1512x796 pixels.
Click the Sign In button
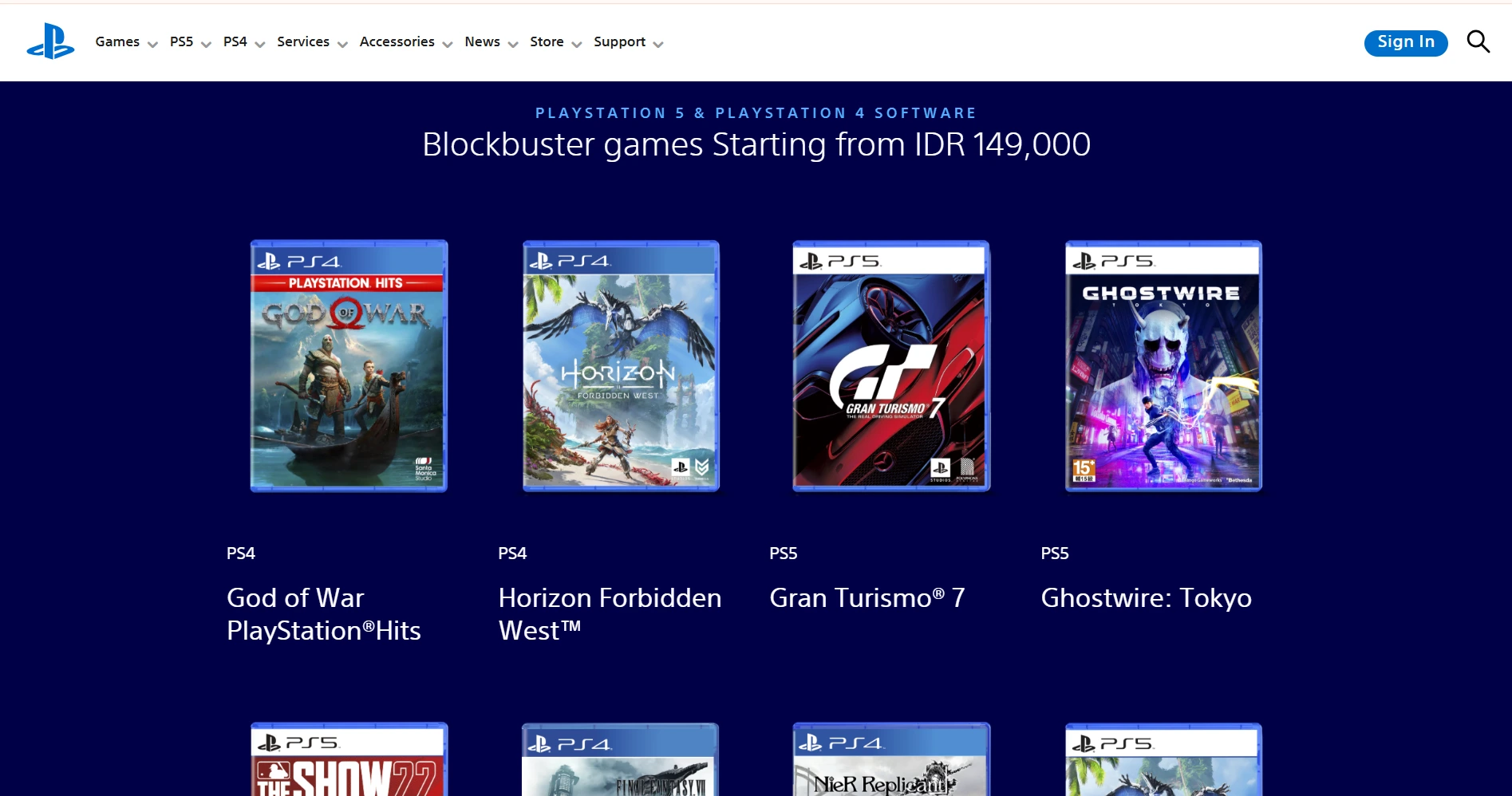[1405, 42]
